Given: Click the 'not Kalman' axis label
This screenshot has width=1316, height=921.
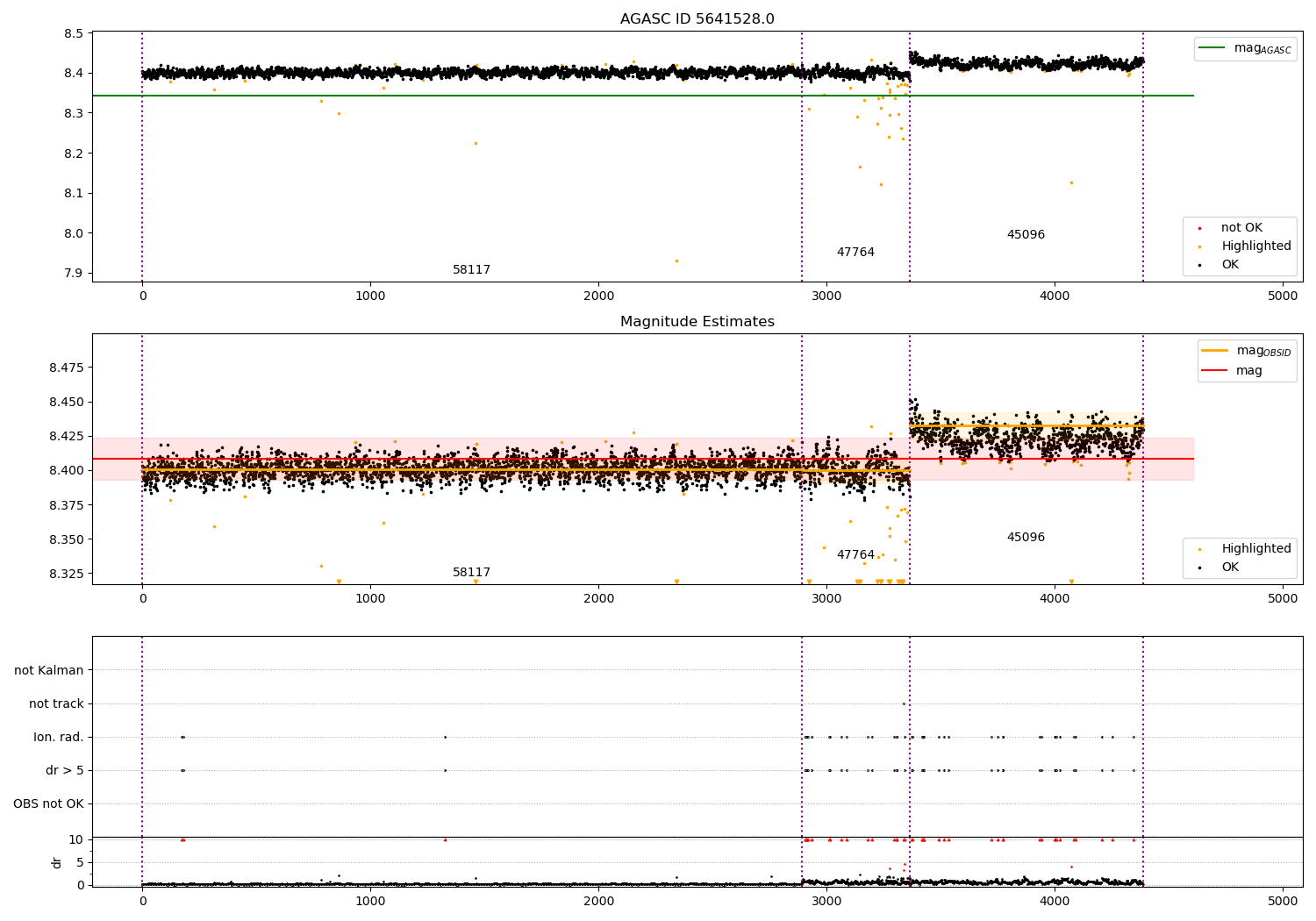Looking at the screenshot, I should [49, 671].
